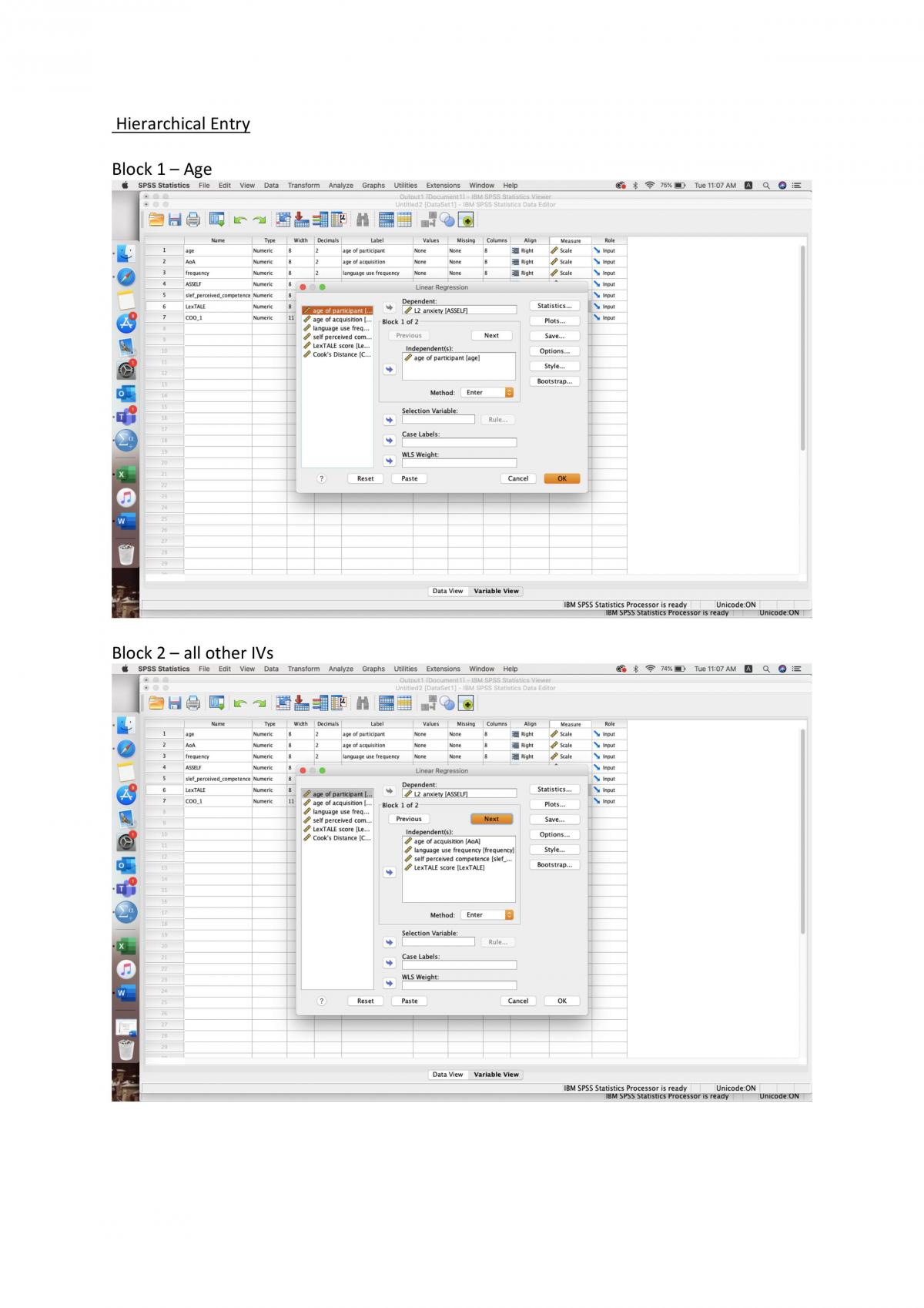Open Word dock icon in Block 1 screenshot
Screen dimensions: 924x1308
pyautogui.click(x=126, y=522)
